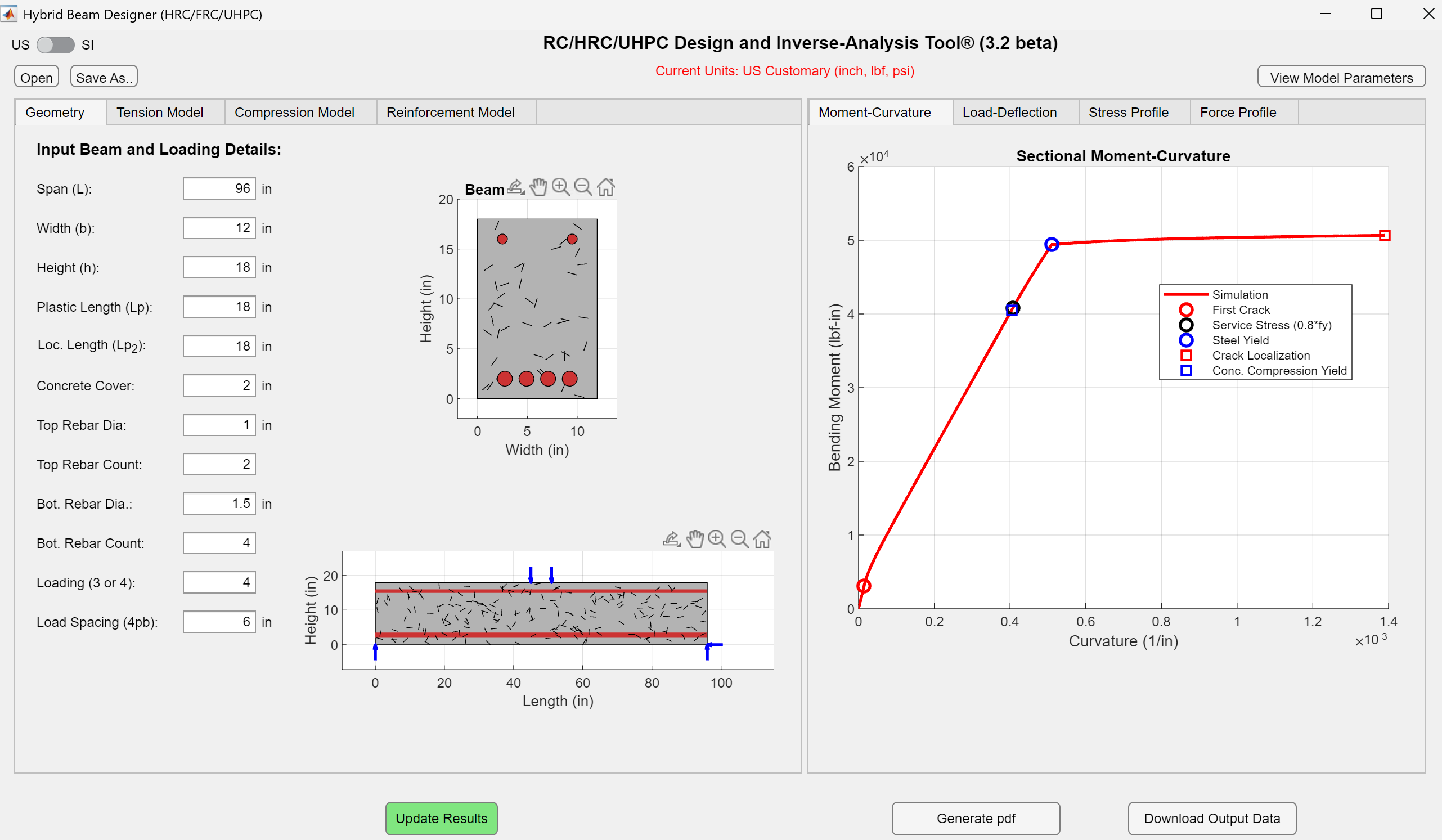Click the green Update Results button
The width and height of the screenshot is (1442, 840).
pos(441,818)
